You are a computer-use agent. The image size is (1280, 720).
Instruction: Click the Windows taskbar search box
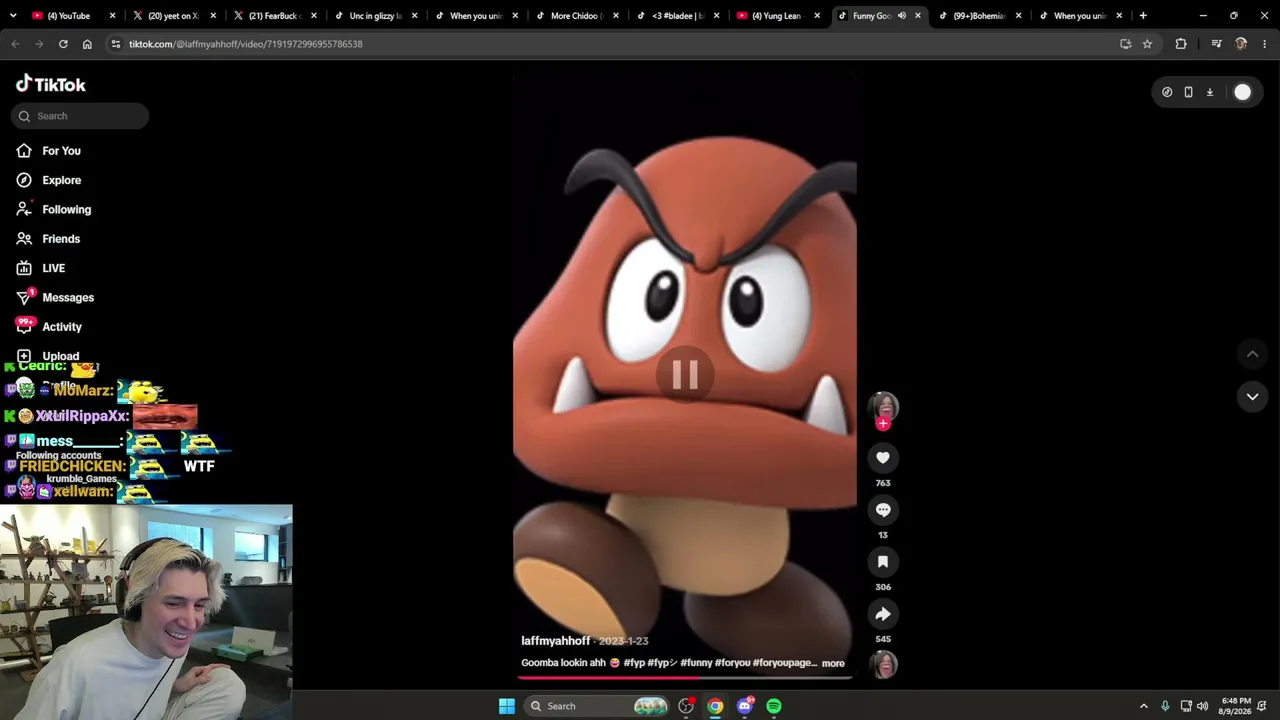point(598,706)
